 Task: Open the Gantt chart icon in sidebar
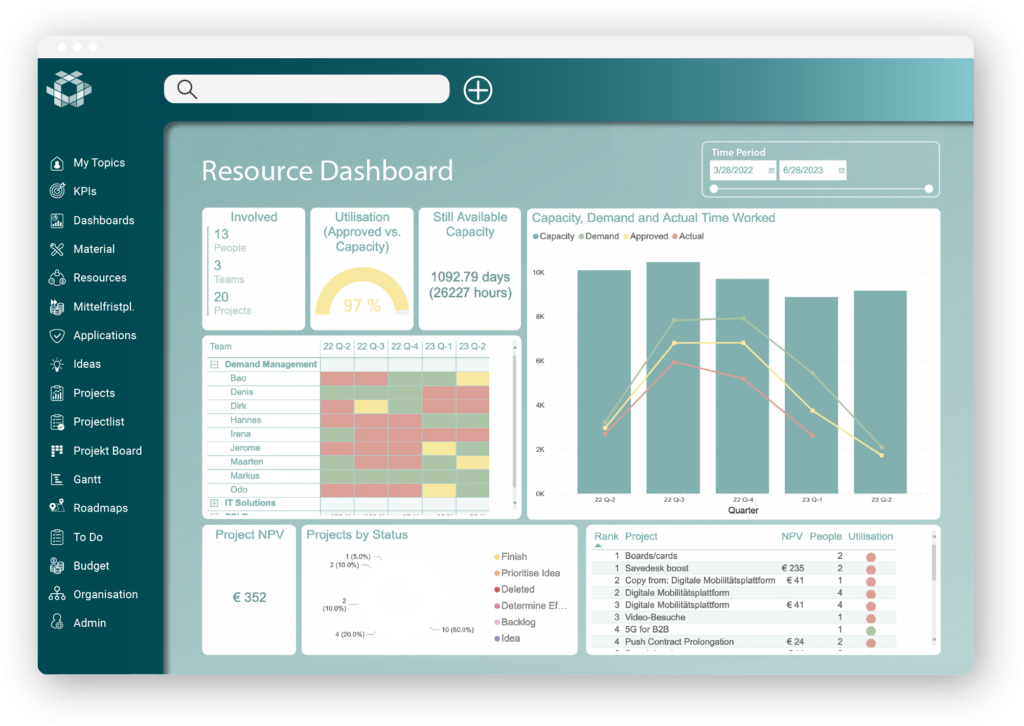pos(57,479)
